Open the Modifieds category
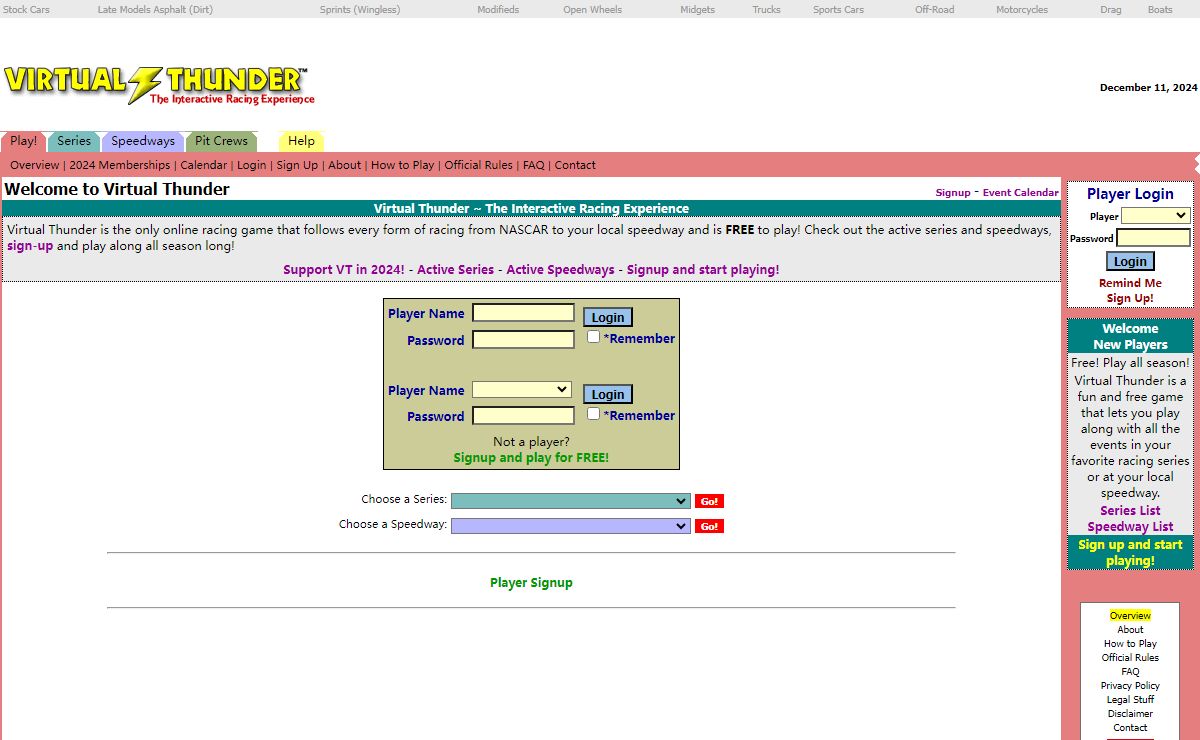Viewport: 1200px width, 740px height. coord(498,9)
